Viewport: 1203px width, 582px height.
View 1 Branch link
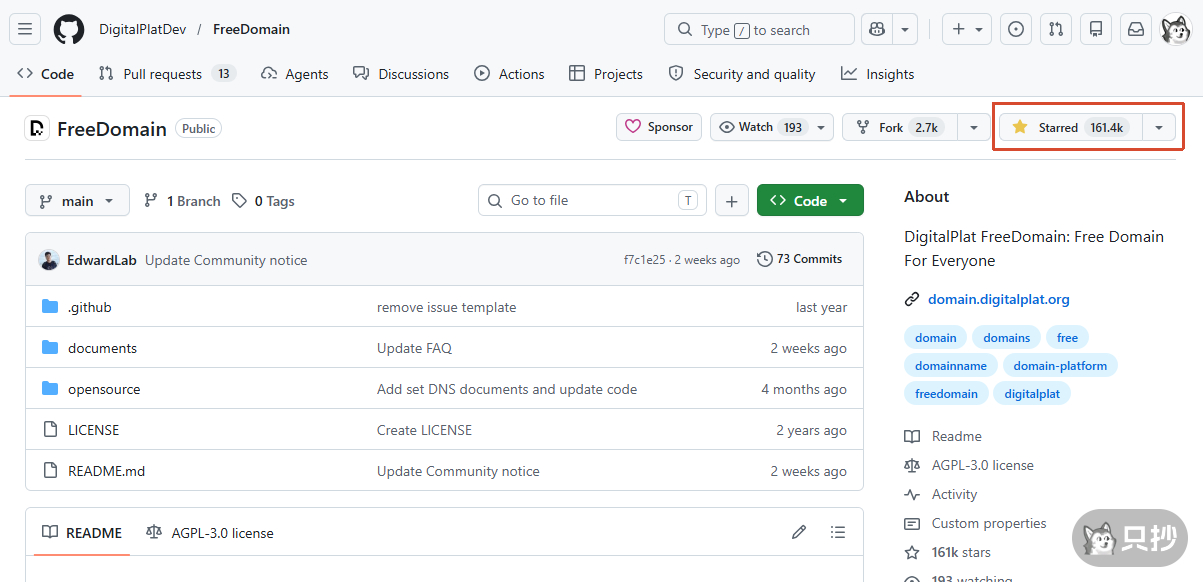(182, 201)
